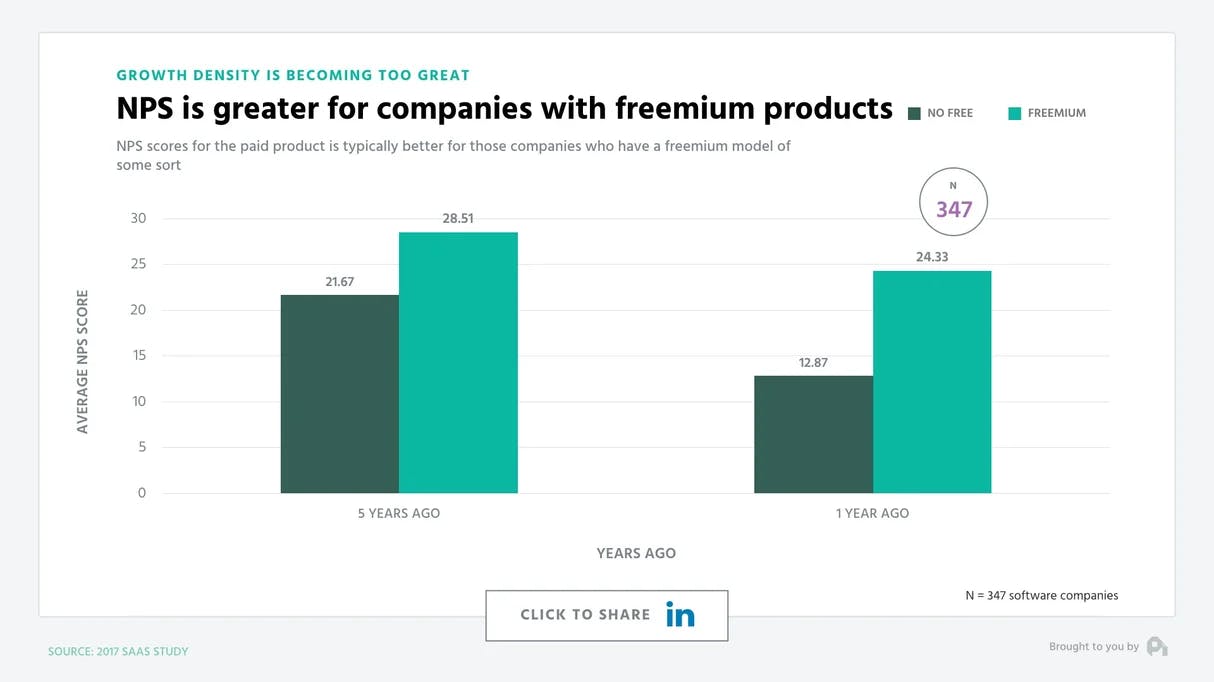Select the No Free bar for 5 years ago

(x=340, y=393)
